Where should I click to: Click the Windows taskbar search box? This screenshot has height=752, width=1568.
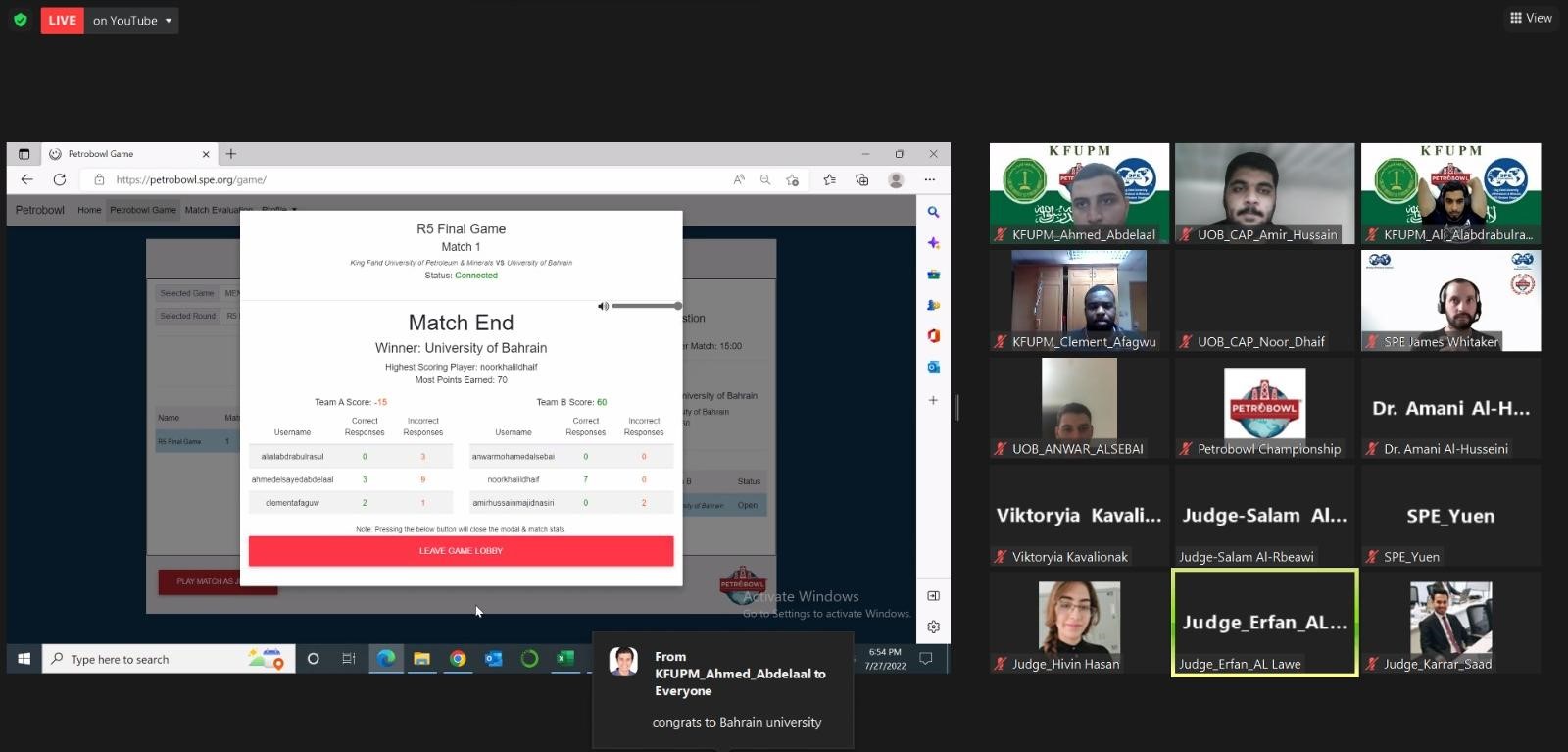(x=169, y=659)
